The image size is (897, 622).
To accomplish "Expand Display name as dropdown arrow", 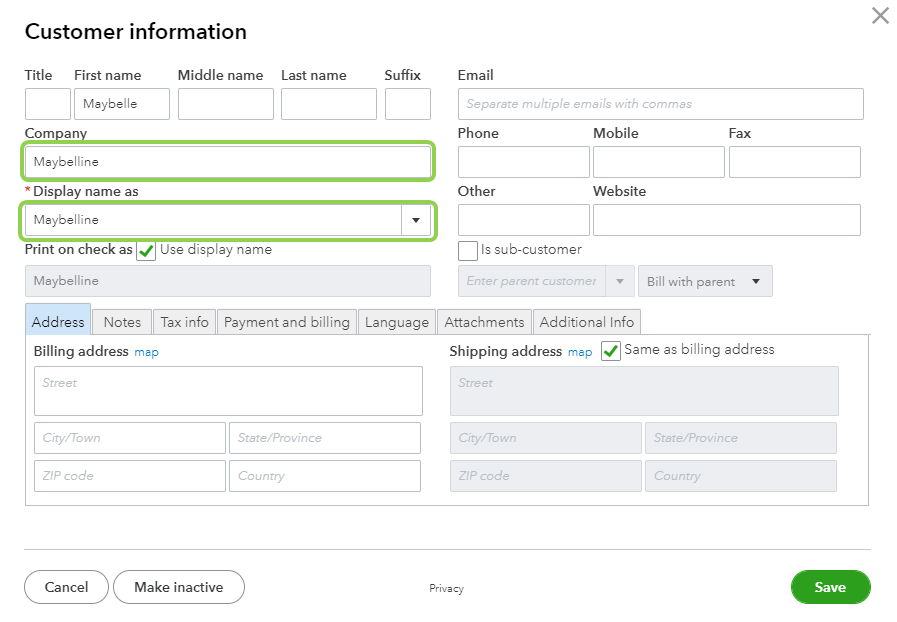I will tap(416, 220).
